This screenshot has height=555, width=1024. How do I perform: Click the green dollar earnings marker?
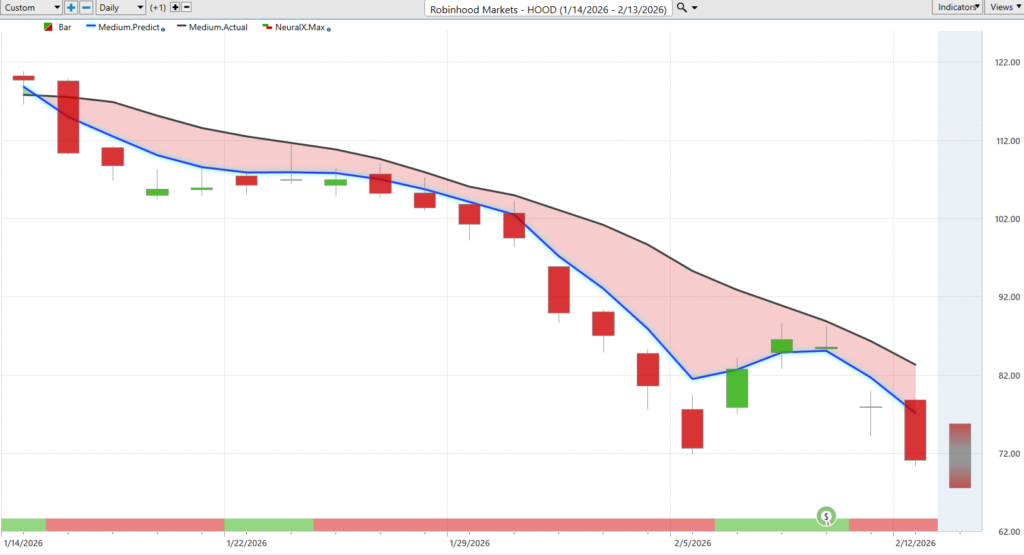(827, 516)
